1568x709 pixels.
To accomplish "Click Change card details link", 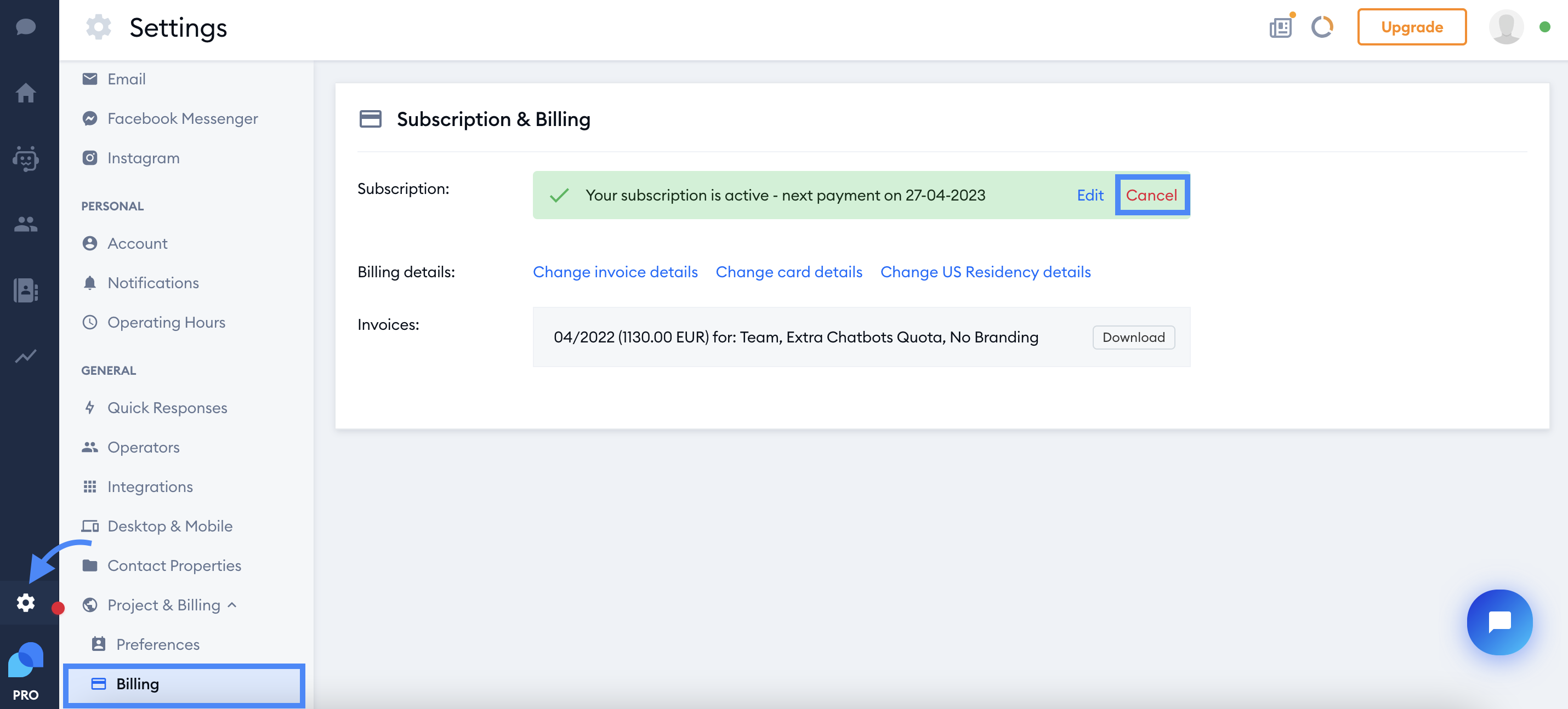I will 789,272.
